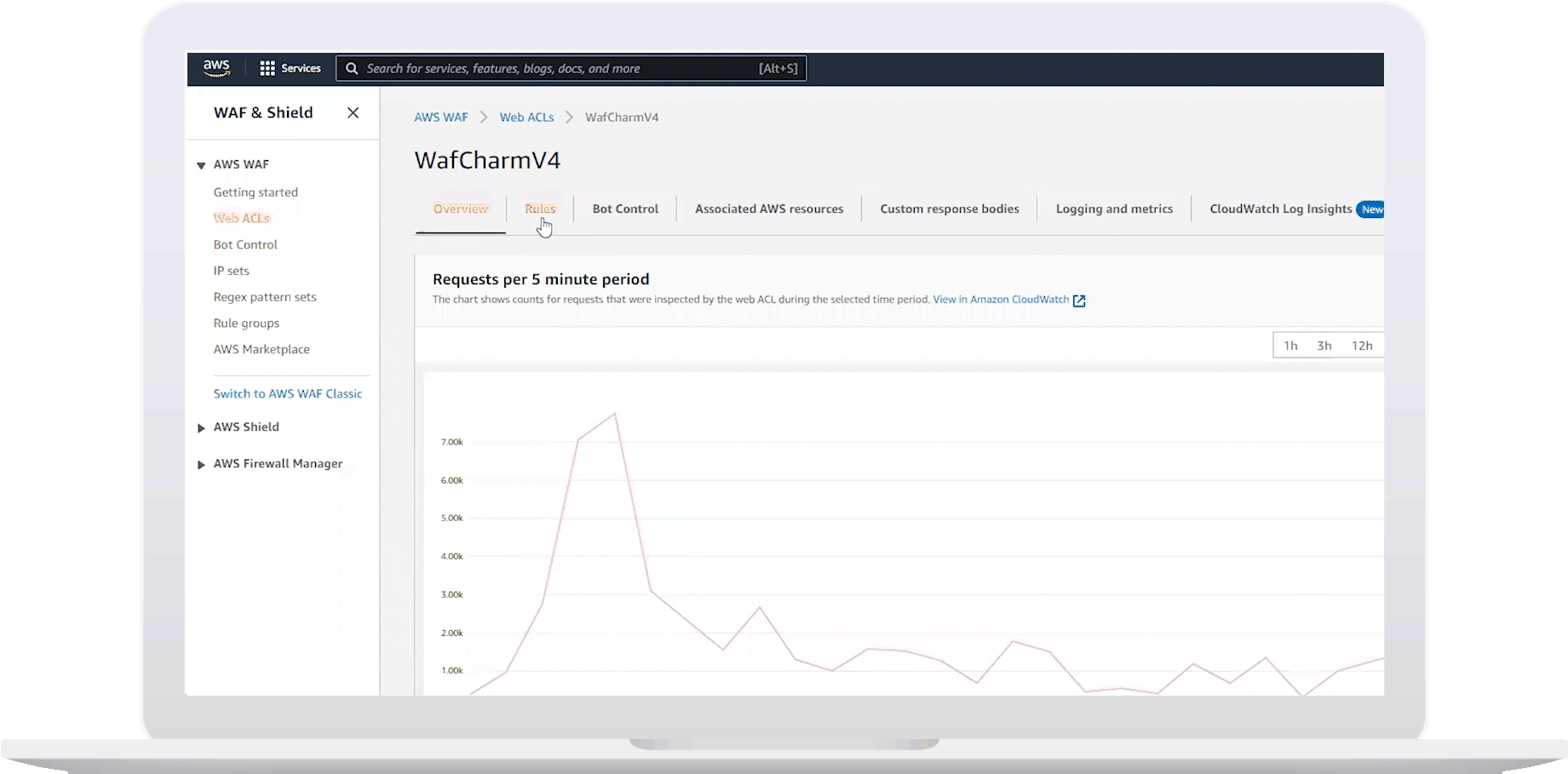Image resolution: width=1568 pixels, height=774 pixels.
Task: Open AWS Marketplace in sidebar
Action: pos(261,349)
